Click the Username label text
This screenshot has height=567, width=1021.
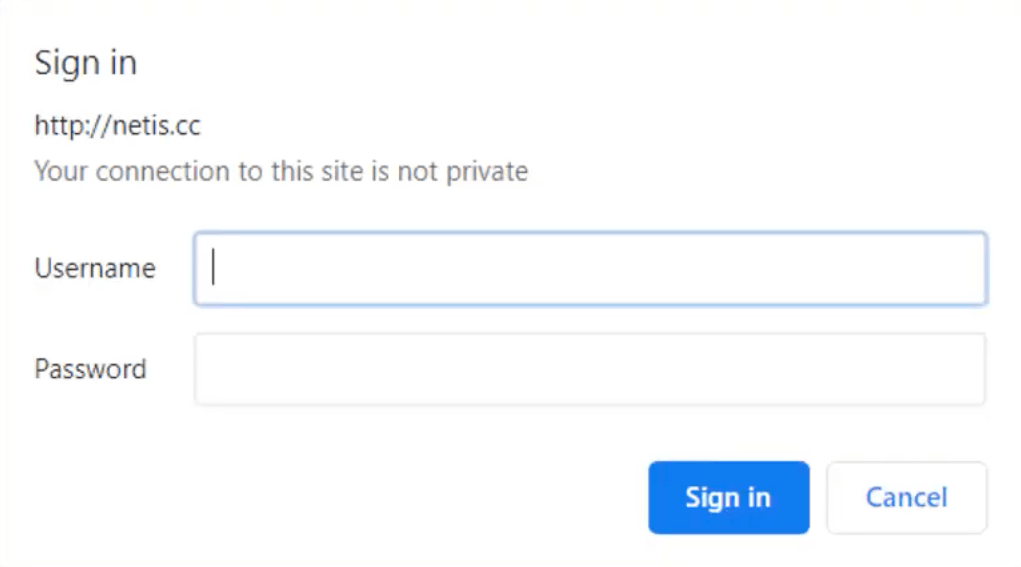(x=95, y=268)
